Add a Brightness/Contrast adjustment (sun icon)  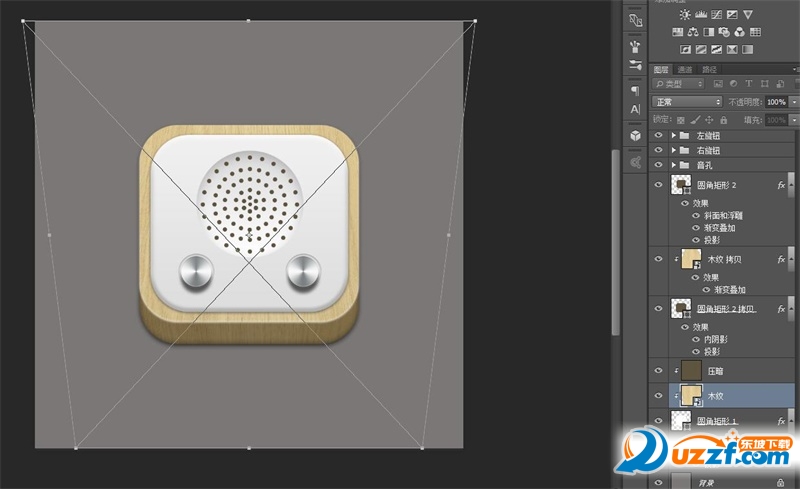click(685, 15)
